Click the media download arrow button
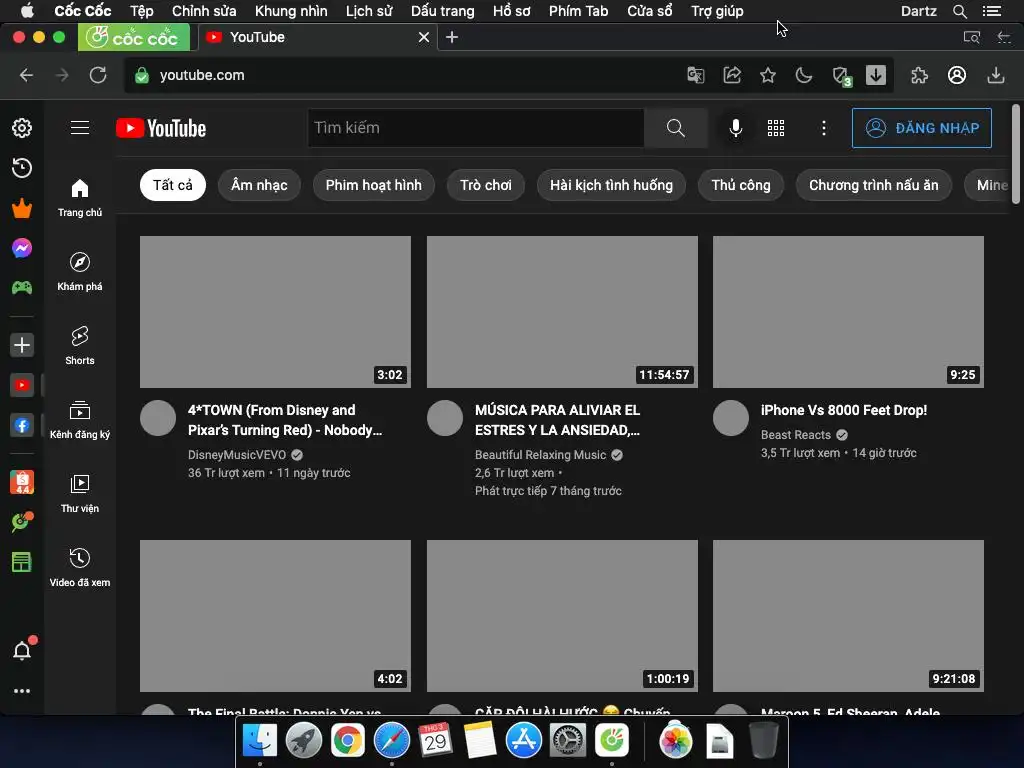Screen dimensions: 1024x768 (x=876, y=75)
